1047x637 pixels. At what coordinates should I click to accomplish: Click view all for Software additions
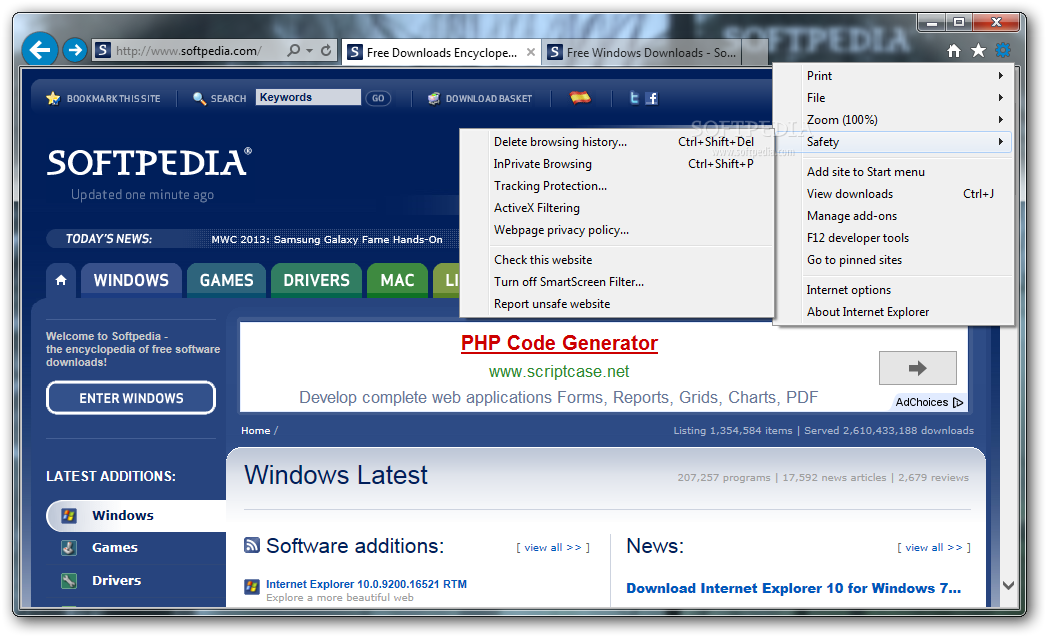[x=552, y=548]
